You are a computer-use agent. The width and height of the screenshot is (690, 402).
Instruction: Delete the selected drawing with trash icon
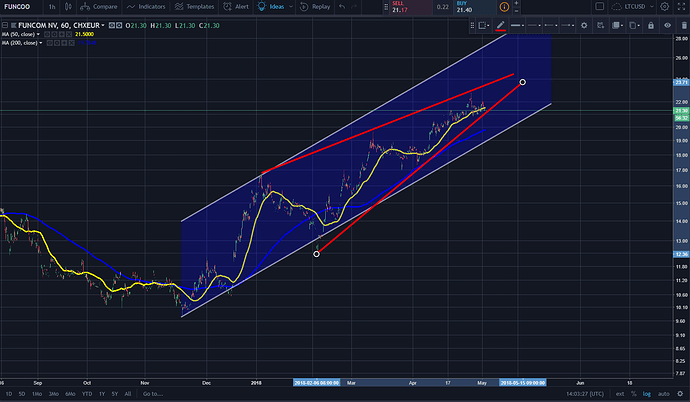[684, 26]
